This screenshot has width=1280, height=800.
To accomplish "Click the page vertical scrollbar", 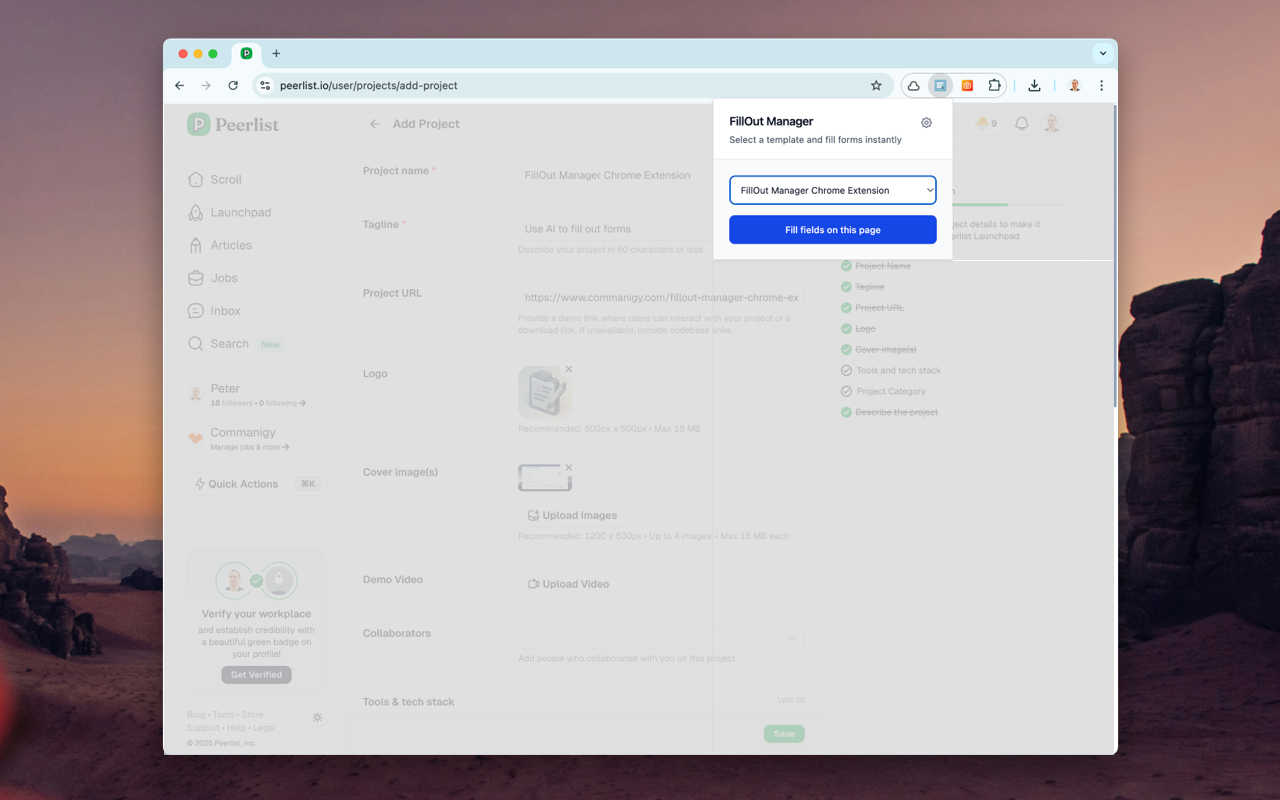I will [x=1115, y=255].
